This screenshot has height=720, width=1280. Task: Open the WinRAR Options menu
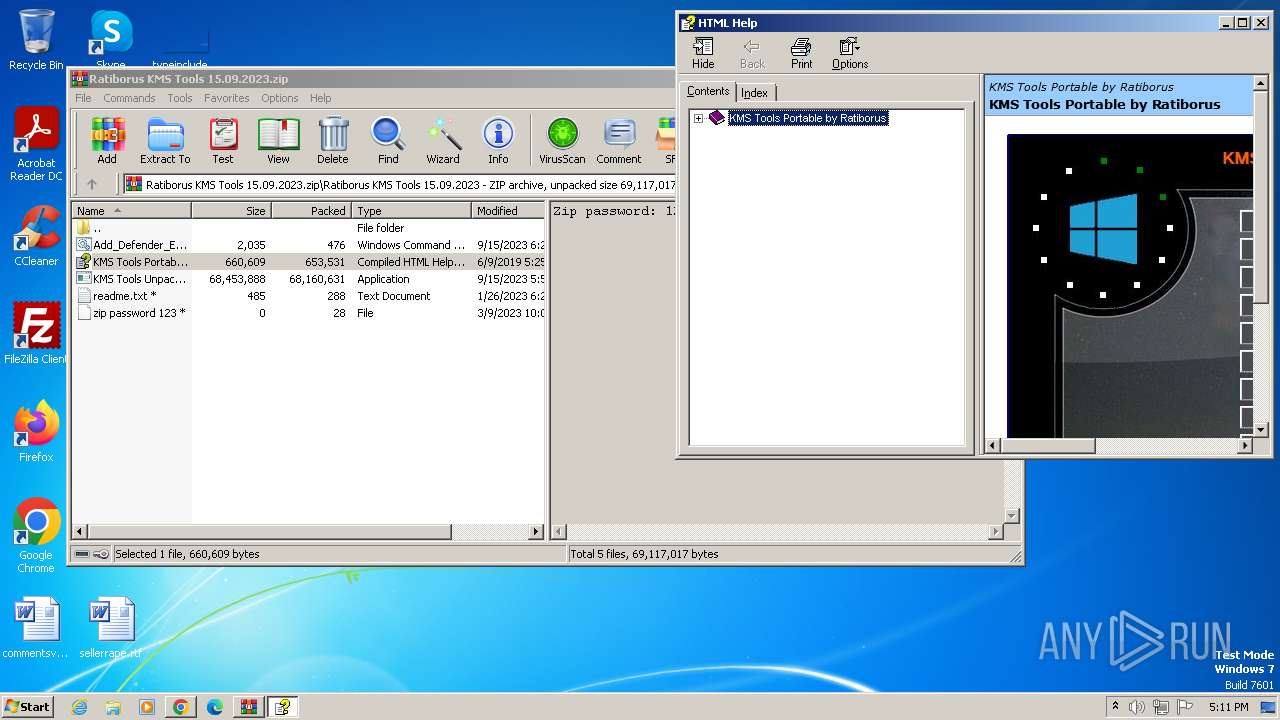[x=280, y=98]
